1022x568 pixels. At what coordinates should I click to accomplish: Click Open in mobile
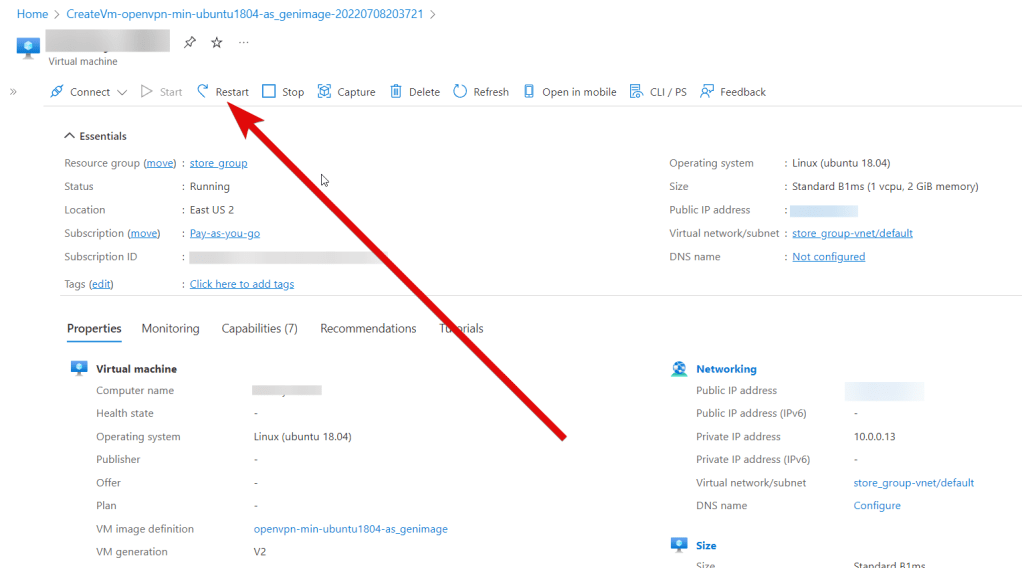[x=569, y=92]
